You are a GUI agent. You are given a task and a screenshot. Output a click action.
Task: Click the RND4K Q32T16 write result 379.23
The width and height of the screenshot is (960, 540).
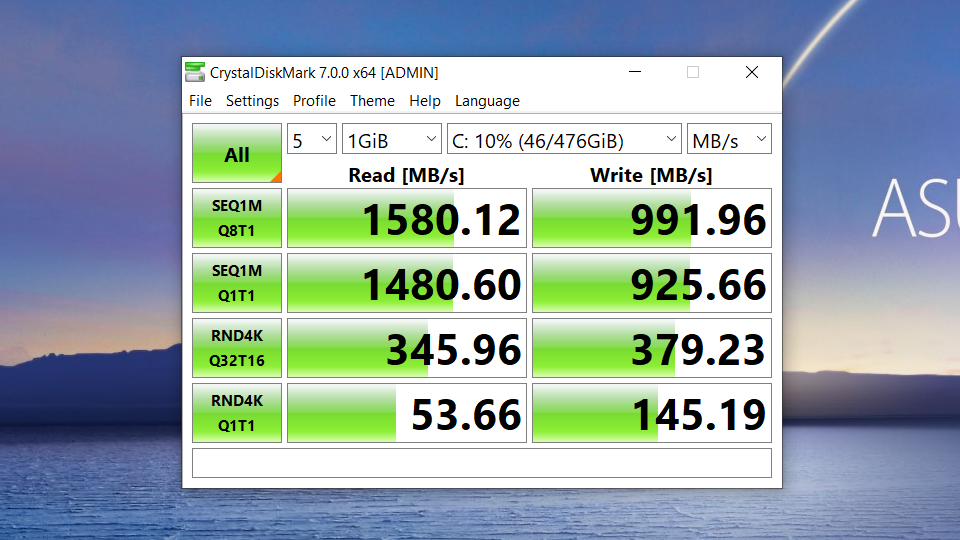pyautogui.click(x=652, y=348)
